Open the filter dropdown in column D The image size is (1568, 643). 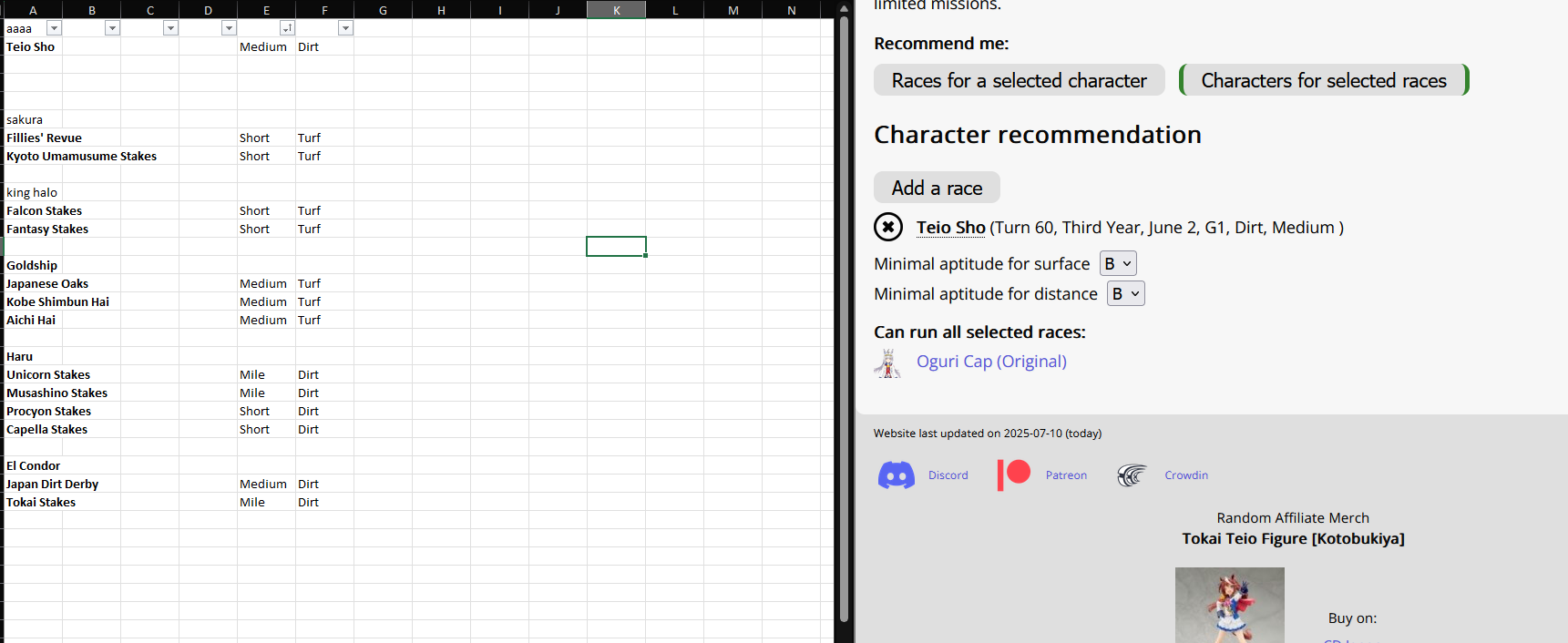[x=229, y=28]
